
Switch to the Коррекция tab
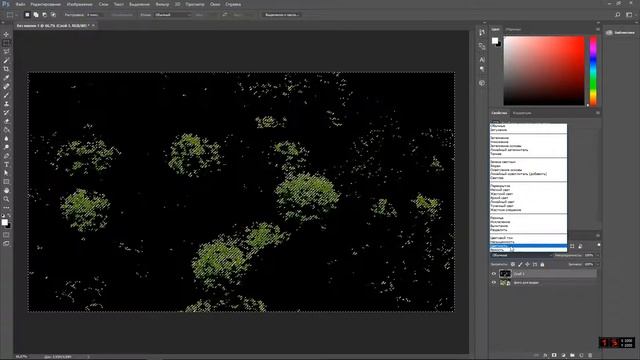coord(522,113)
